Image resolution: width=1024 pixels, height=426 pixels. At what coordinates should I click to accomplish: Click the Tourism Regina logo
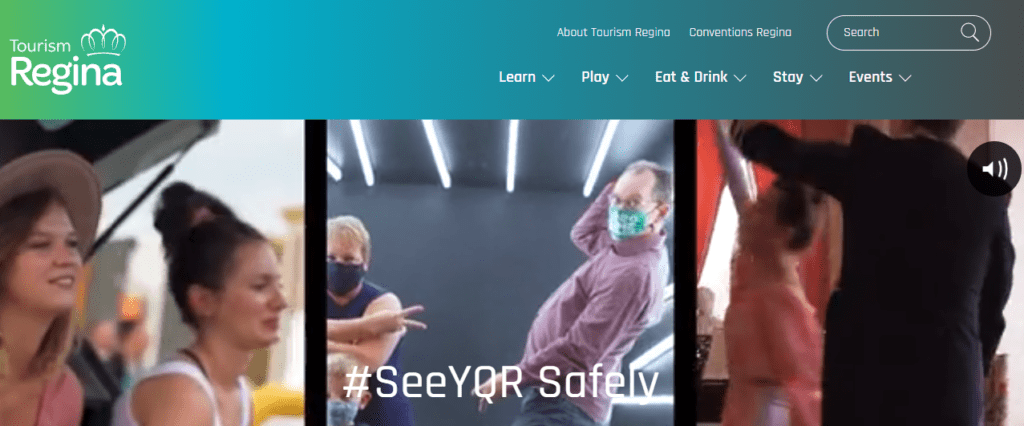(68, 59)
